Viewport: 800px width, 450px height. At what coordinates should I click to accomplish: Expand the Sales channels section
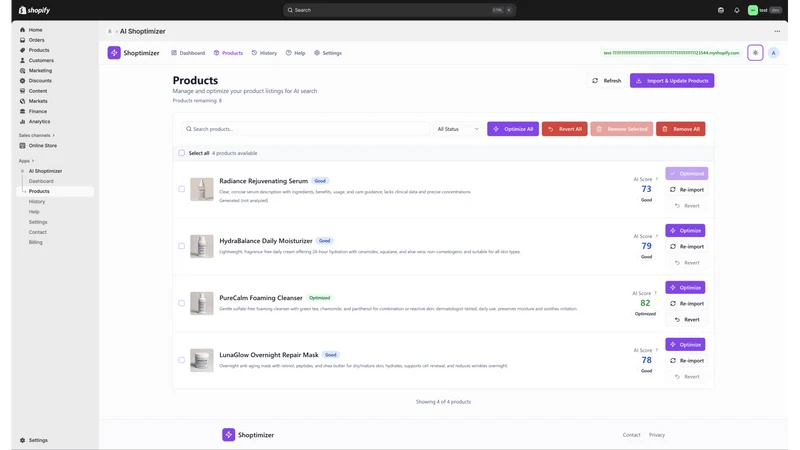click(37, 135)
